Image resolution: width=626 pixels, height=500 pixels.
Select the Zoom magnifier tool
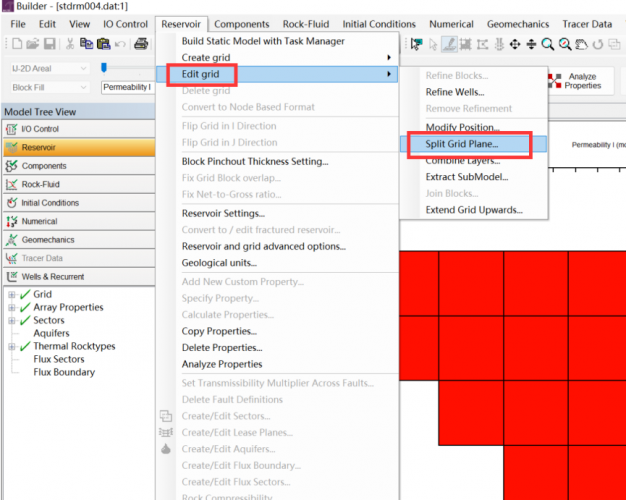click(548, 44)
